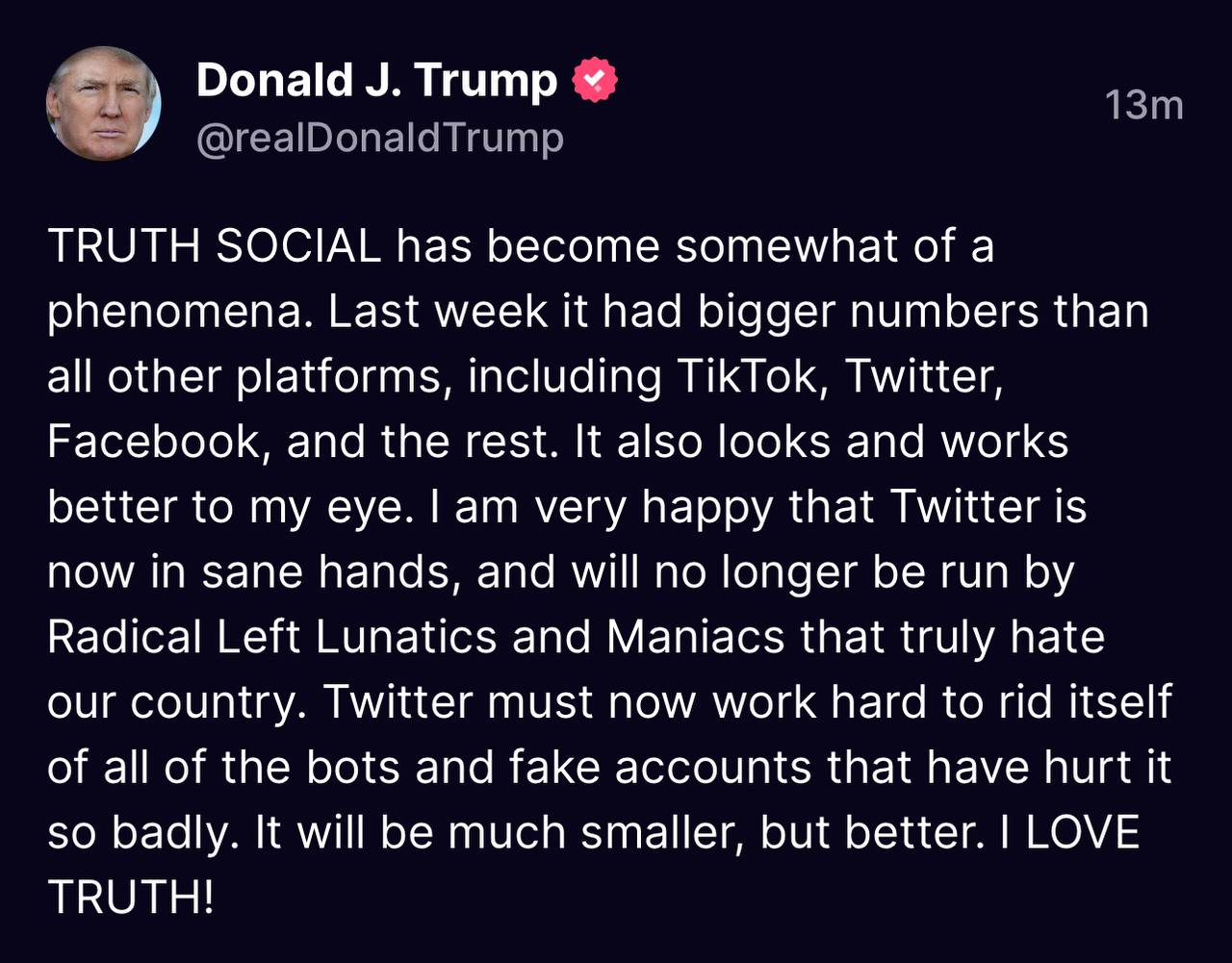The height and width of the screenshot is (963, 1232).
Task: Click the phrase "I LOVE" ending the line
Action: (1068, 832)
